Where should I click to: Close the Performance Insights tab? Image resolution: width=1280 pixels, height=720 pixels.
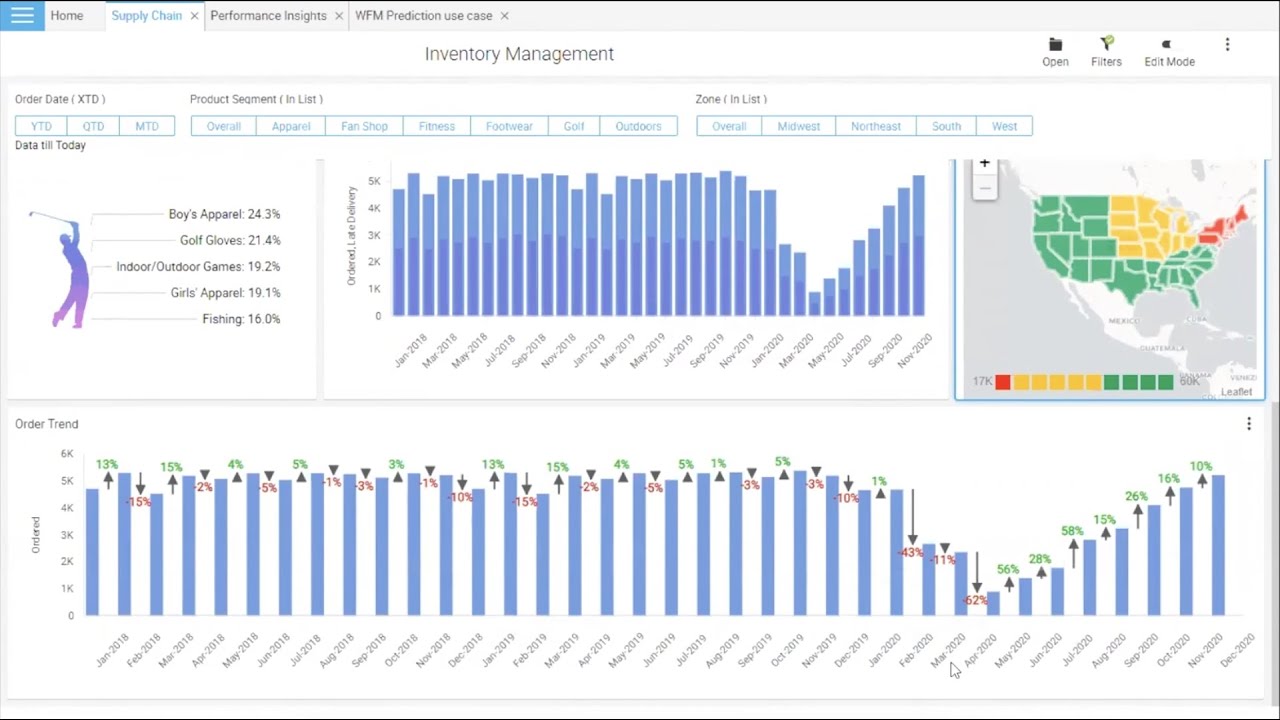coord(339,16)
